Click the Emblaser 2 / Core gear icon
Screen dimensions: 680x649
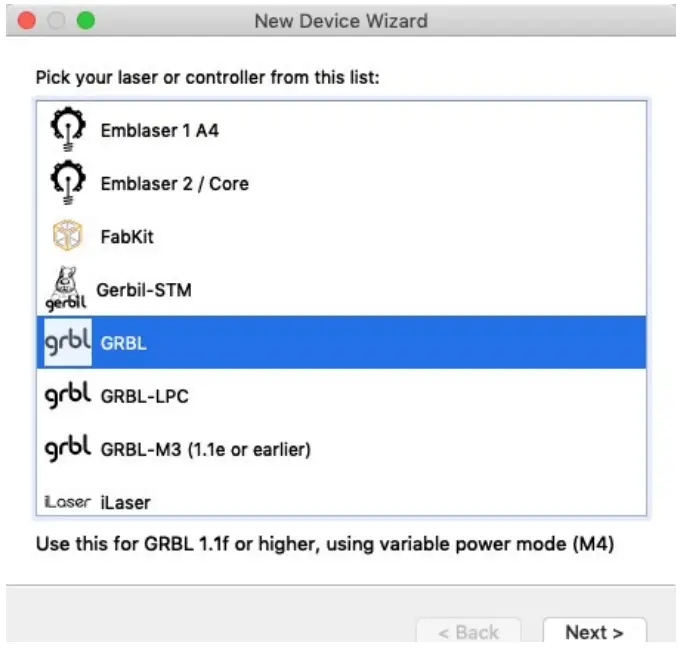coord(68,182)
